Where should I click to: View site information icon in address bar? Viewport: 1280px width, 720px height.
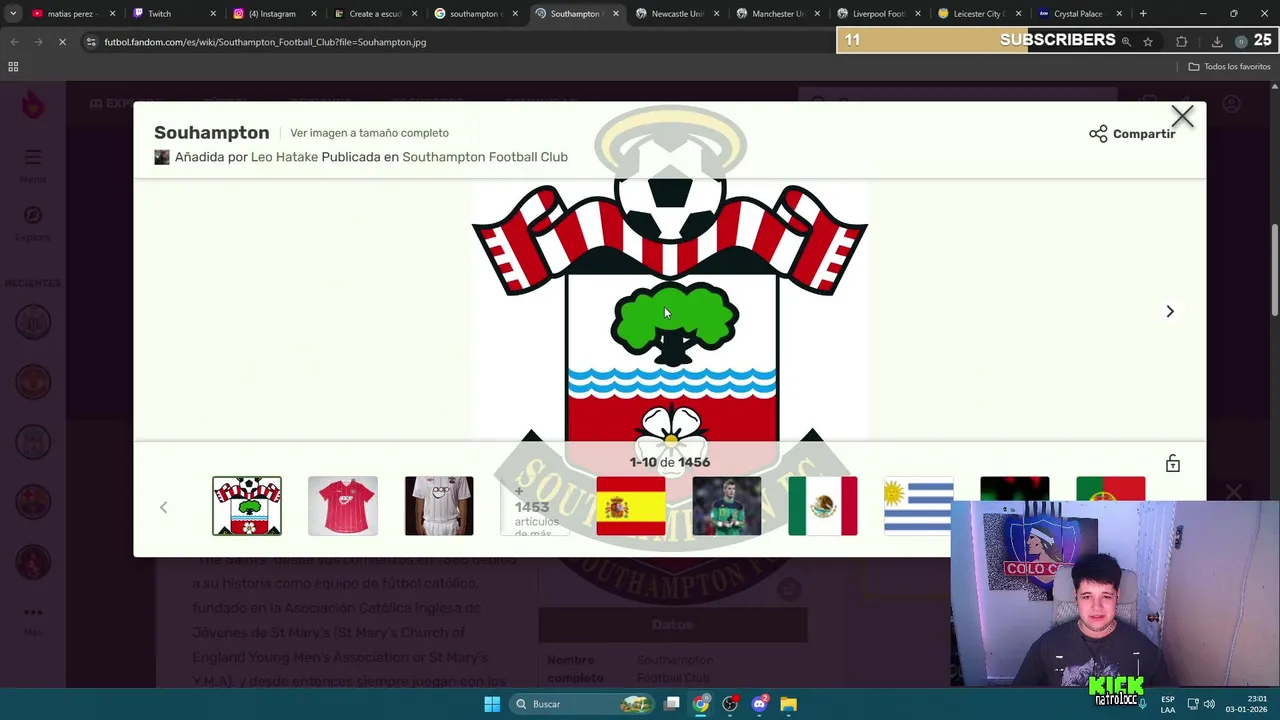coord(91,42)
